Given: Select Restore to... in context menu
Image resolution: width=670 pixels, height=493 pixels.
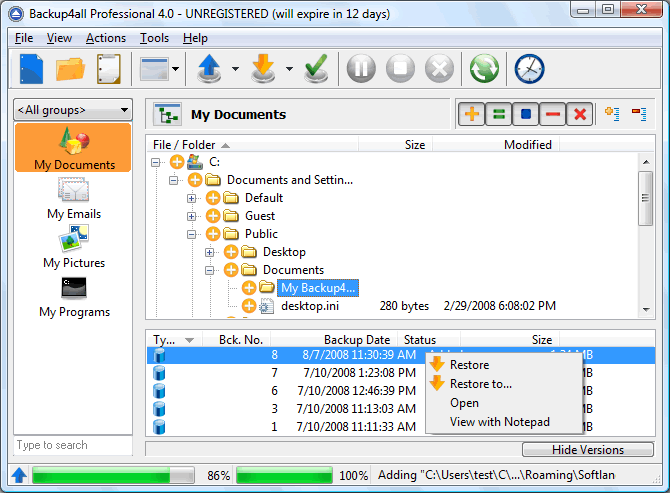Looking at the screenshot, I should click(480, 384).
